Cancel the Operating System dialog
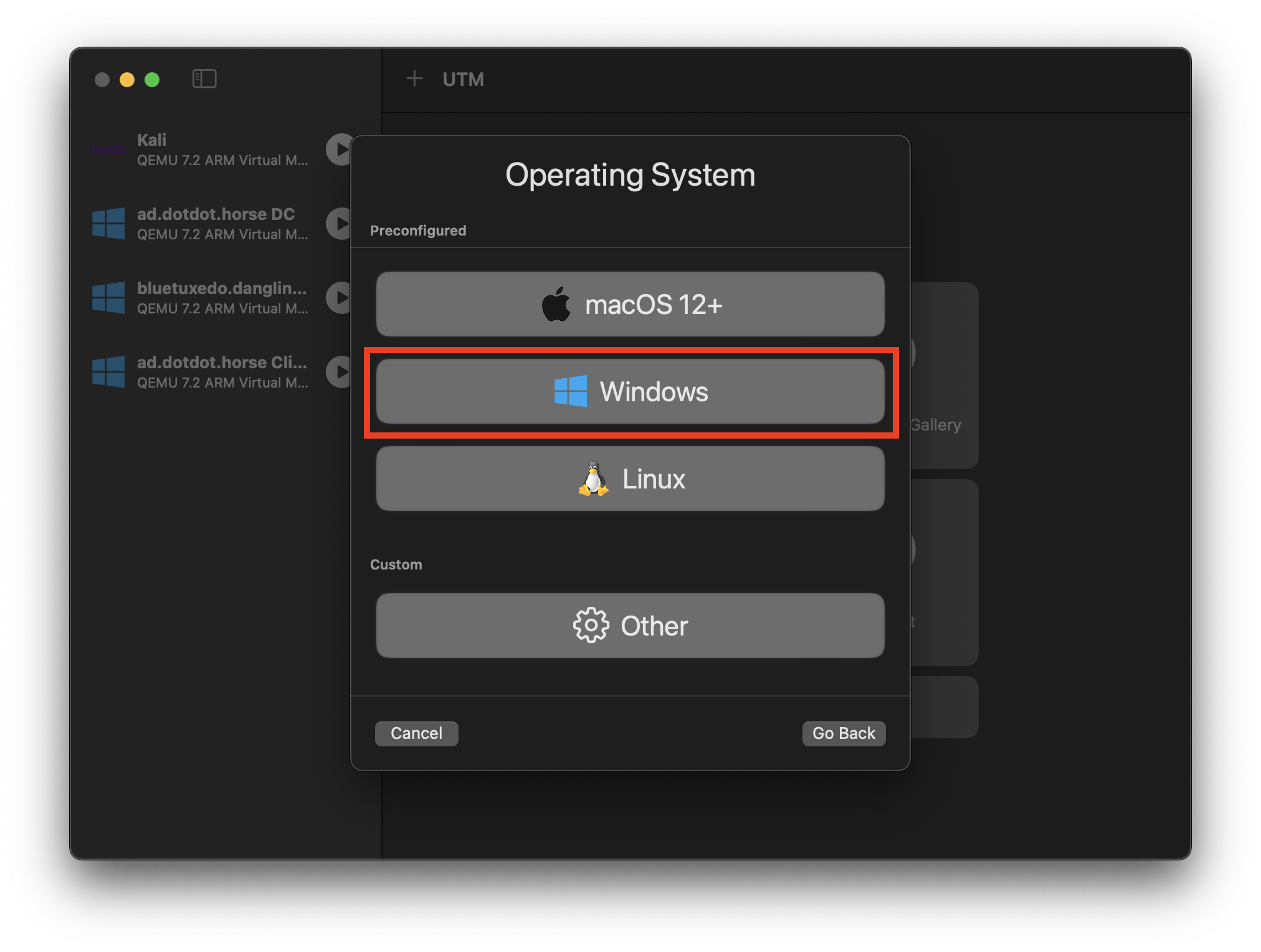The image size is (1261, 952). [416, 733]
